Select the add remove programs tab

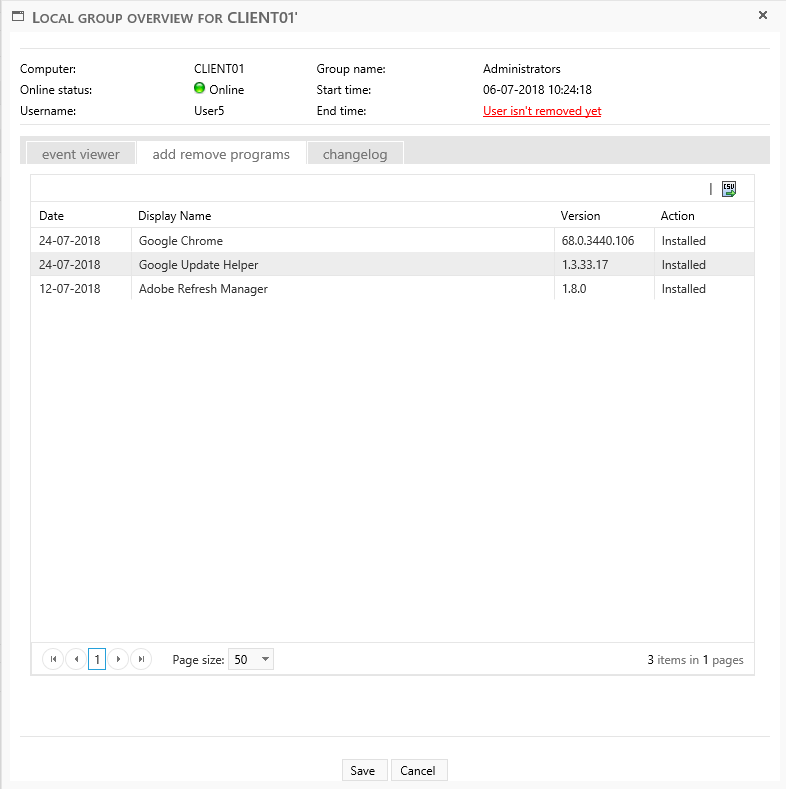point(221,154)
